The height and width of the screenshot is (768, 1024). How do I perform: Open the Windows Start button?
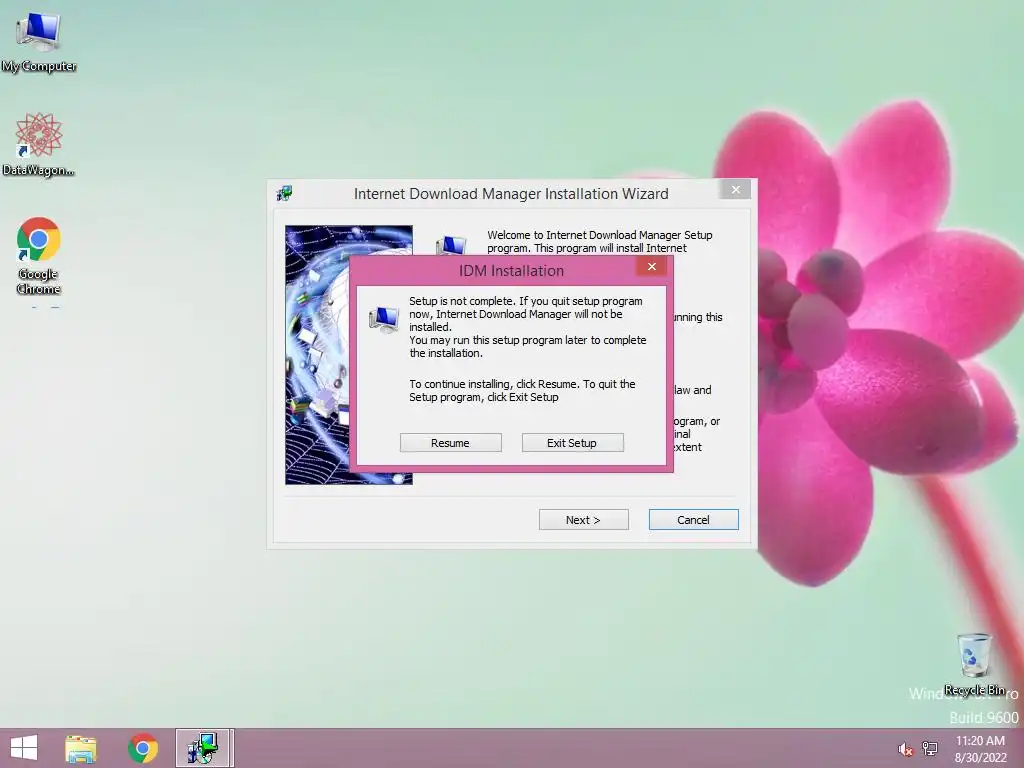(24, 748)
